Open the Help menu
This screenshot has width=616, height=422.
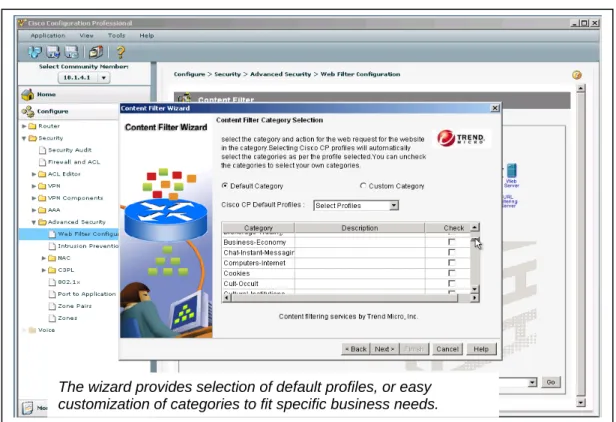[x=147, y=36]
